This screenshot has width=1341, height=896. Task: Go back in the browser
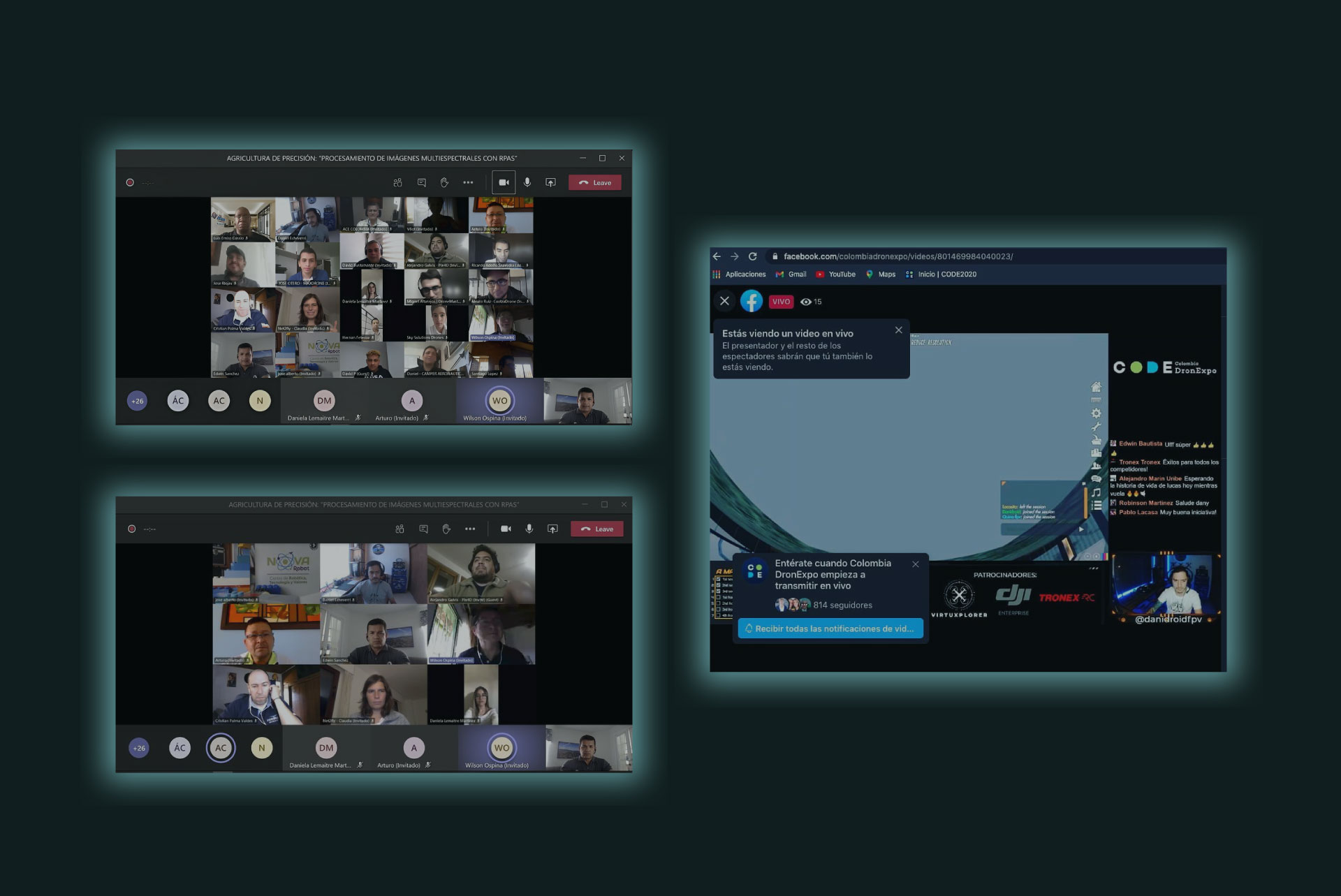(717, 256)
